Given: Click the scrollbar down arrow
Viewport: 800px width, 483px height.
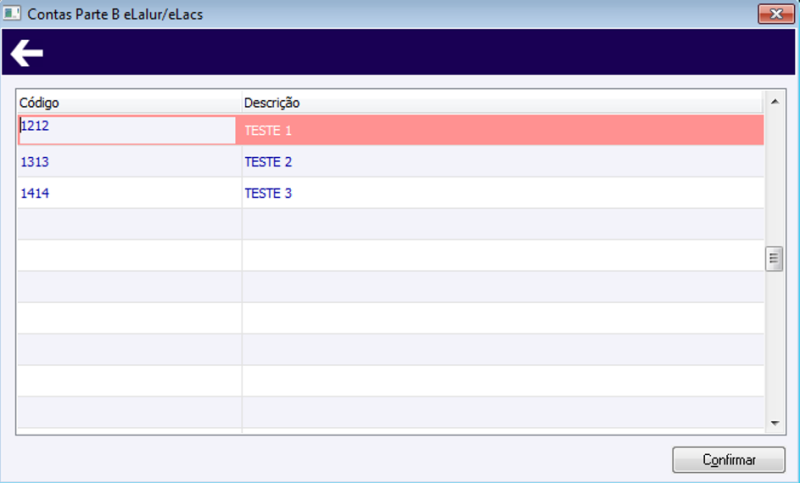Looking at the screenshot, I should click(x=774, y=423).
